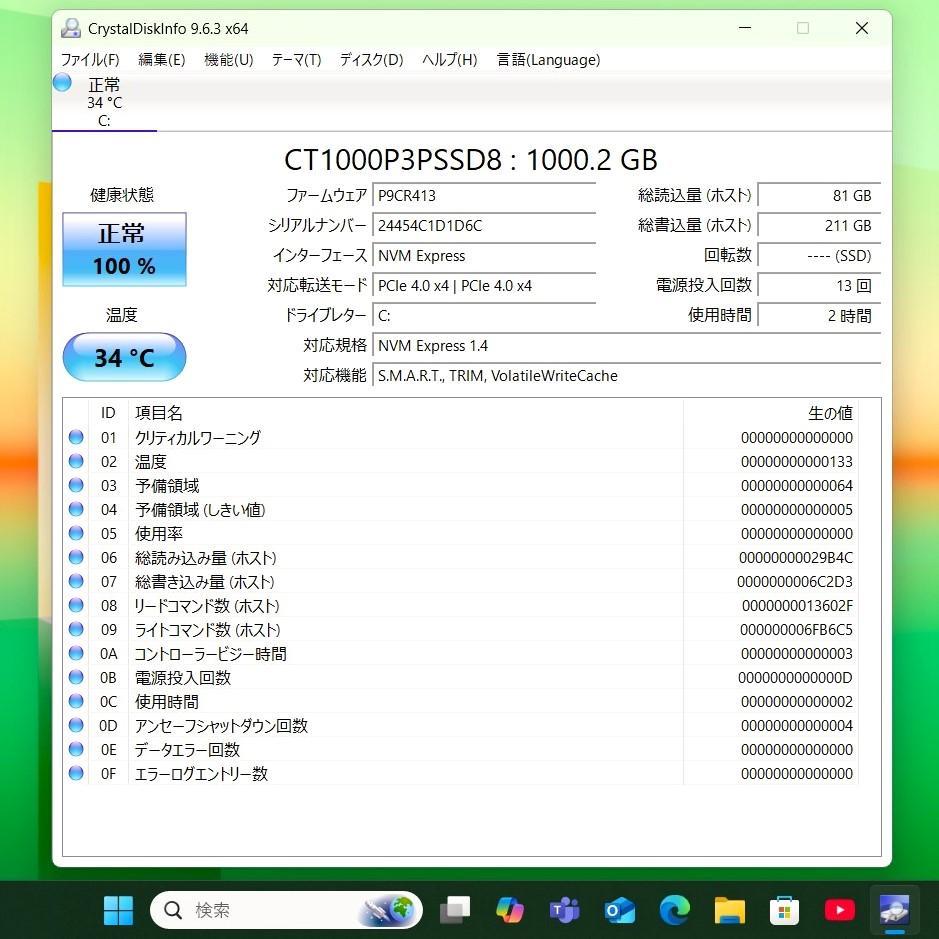Screen dimensions: 939x939
Task: Click status orb for 03 予備領域 row
Action: point(76,485)
